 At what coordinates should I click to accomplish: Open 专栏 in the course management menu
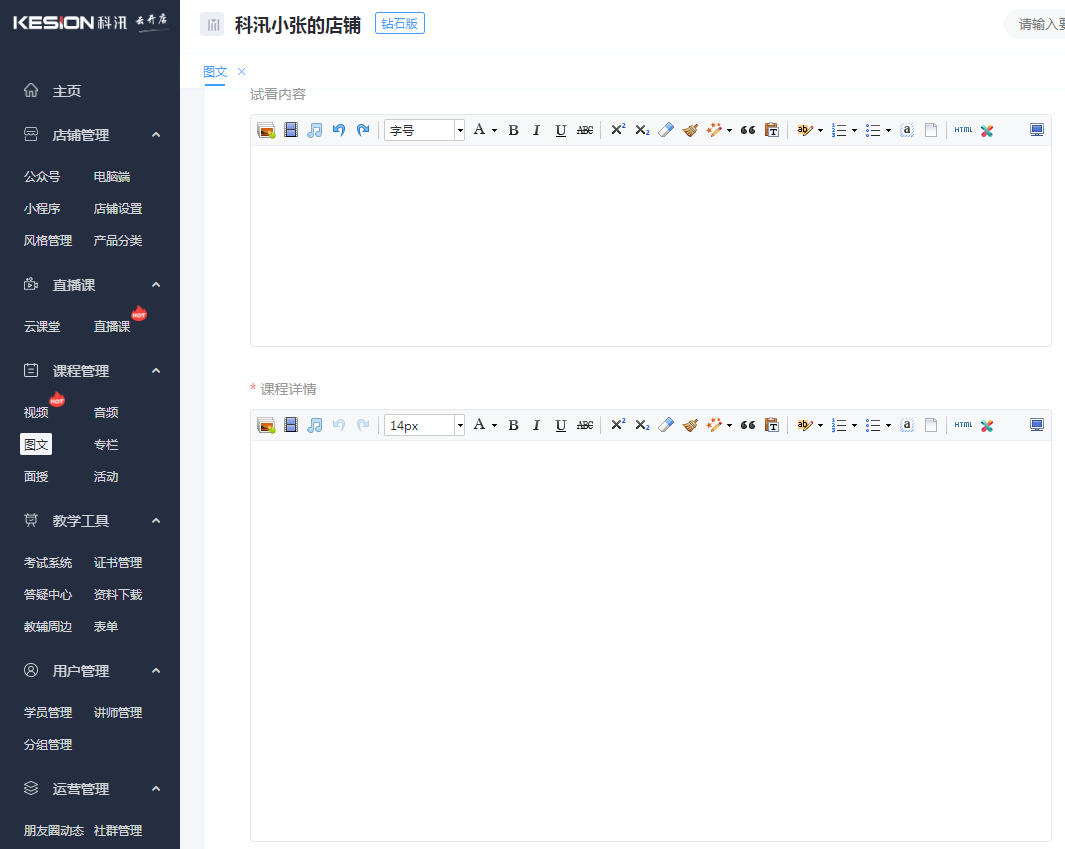(106, 445)
